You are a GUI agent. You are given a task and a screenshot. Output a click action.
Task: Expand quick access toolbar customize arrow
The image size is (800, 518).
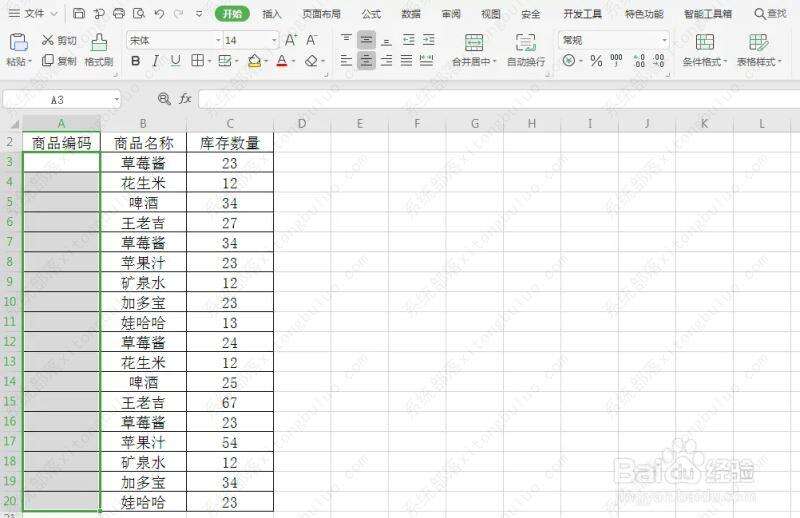pyautogui.click(x=199, y=14)
